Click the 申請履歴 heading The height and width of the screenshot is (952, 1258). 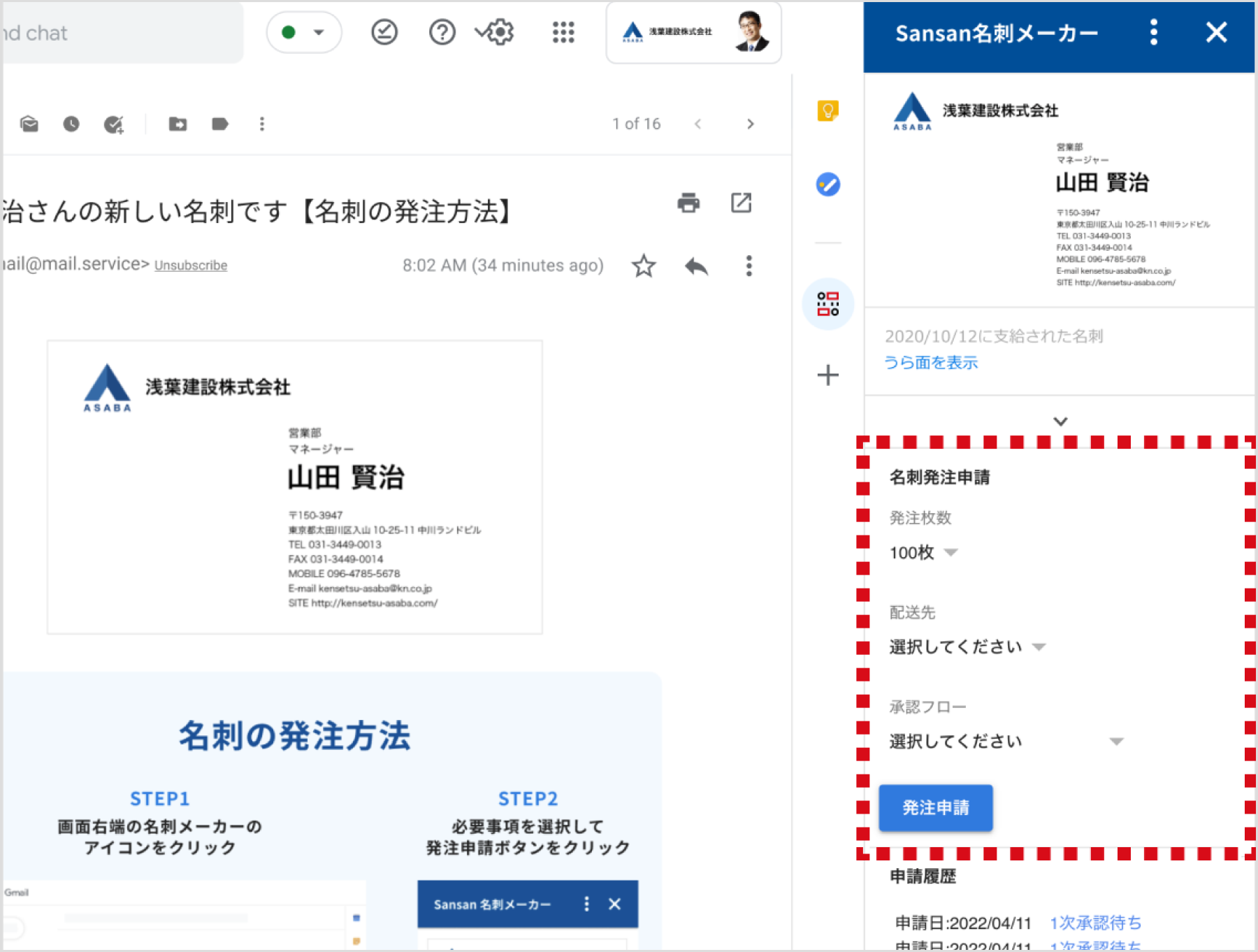coord(923,877)
